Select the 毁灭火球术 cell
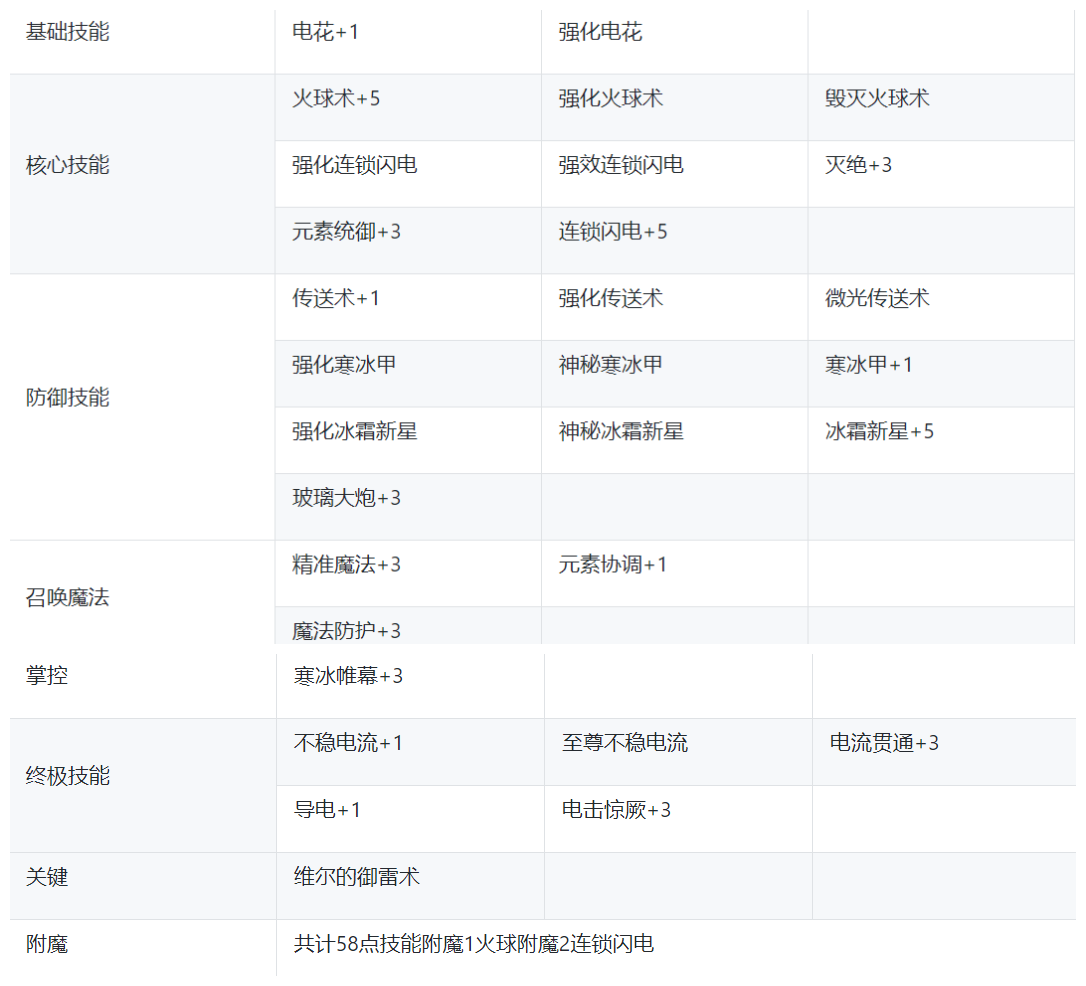 pos(877,99)
